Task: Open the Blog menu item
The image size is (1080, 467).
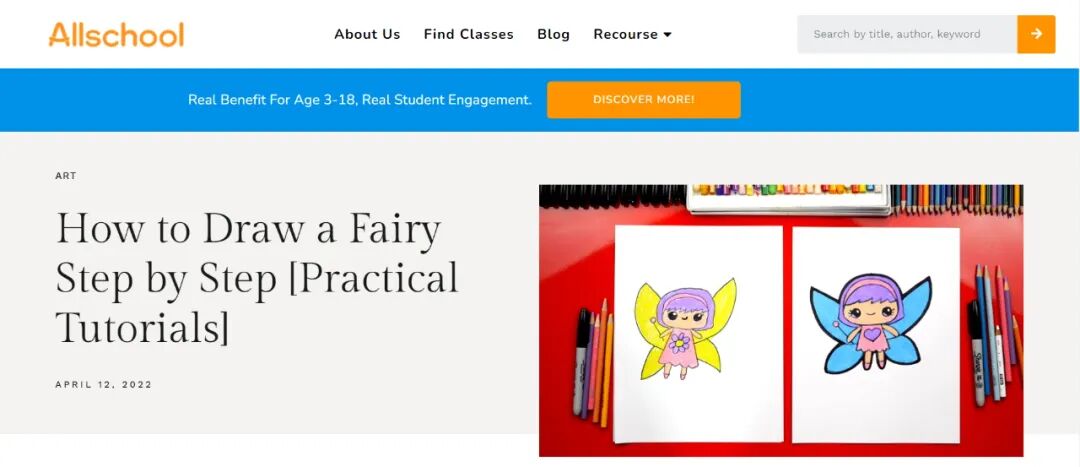Action: point(553,34)
